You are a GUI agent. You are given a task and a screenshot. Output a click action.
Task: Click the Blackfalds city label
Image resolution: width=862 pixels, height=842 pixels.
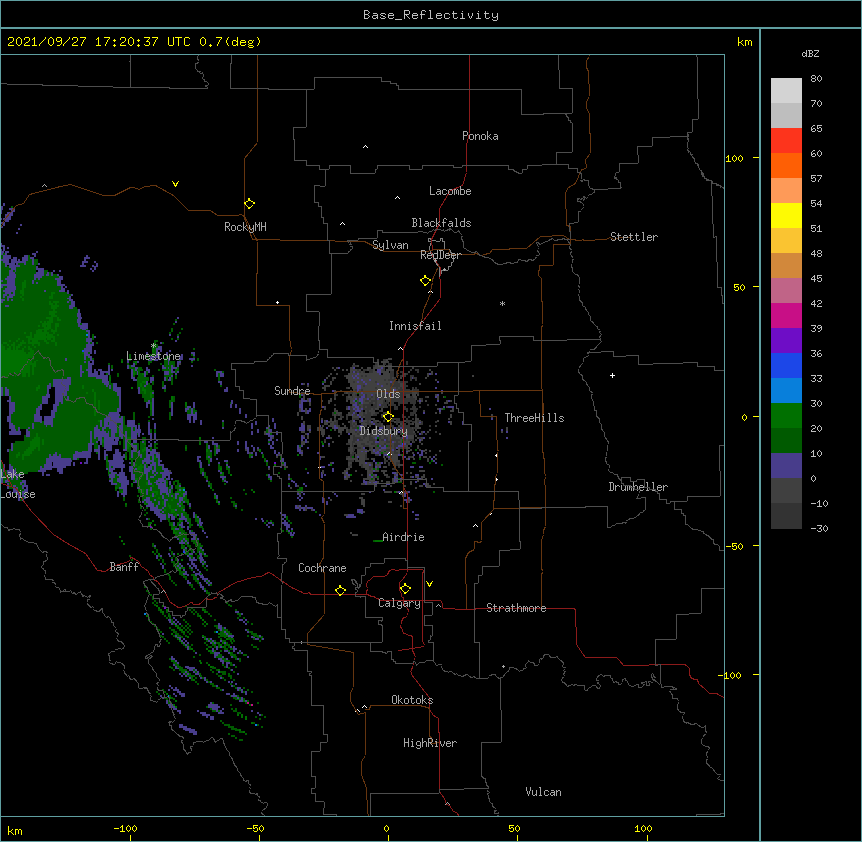(441, 223)
